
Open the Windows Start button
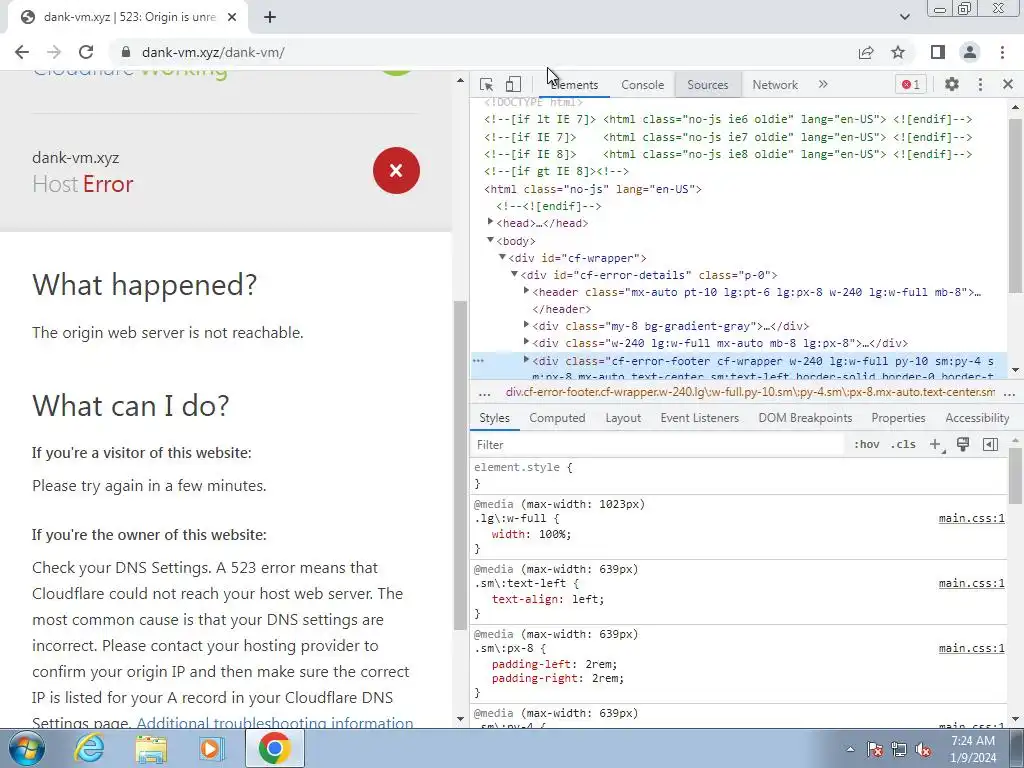click(27, 748)
